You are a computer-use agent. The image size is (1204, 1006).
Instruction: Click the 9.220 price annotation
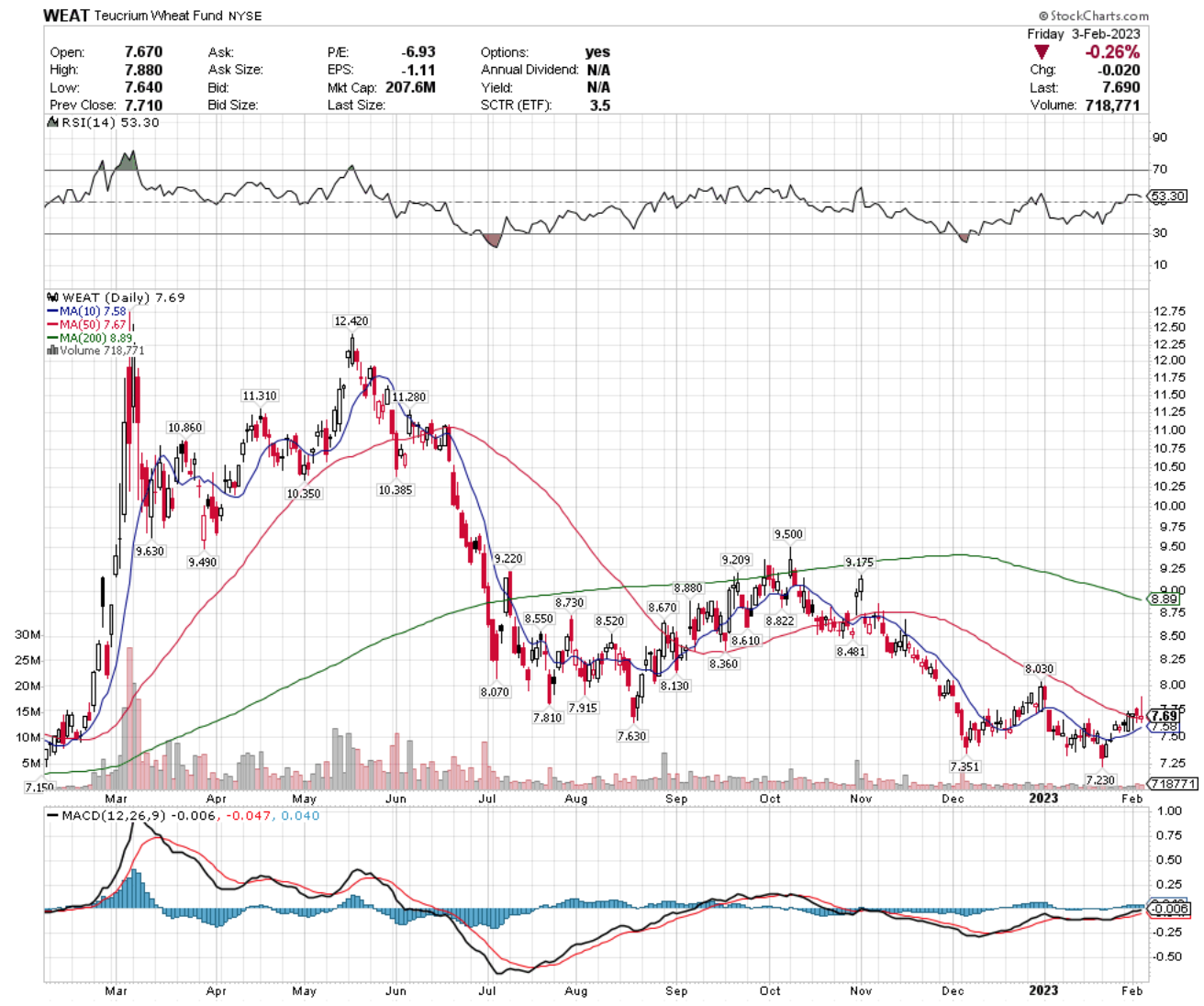tap(508, 559)
